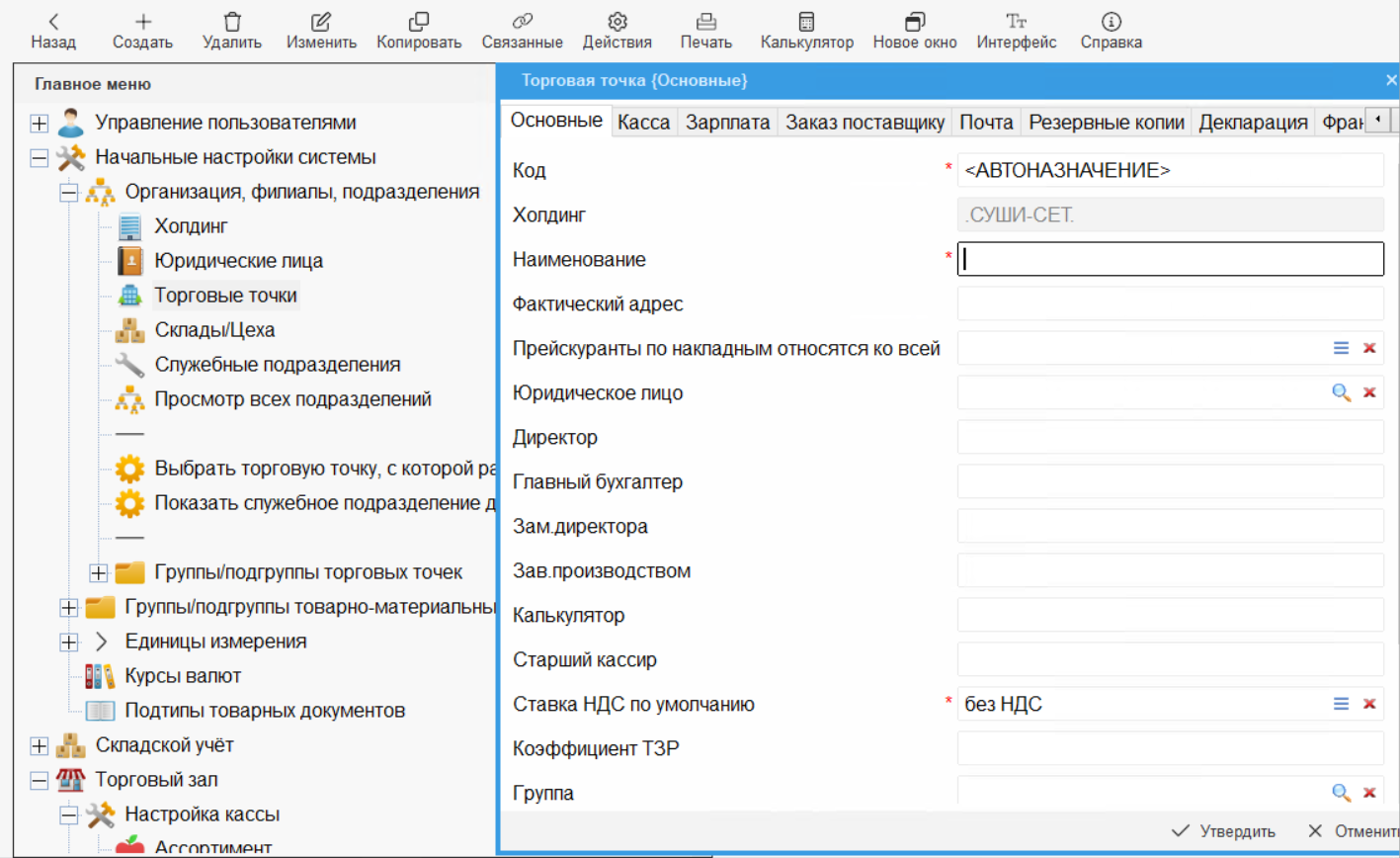1400x858 pixels.
Task: Expand the User Management tree node
Action: [x=40, y=124]
